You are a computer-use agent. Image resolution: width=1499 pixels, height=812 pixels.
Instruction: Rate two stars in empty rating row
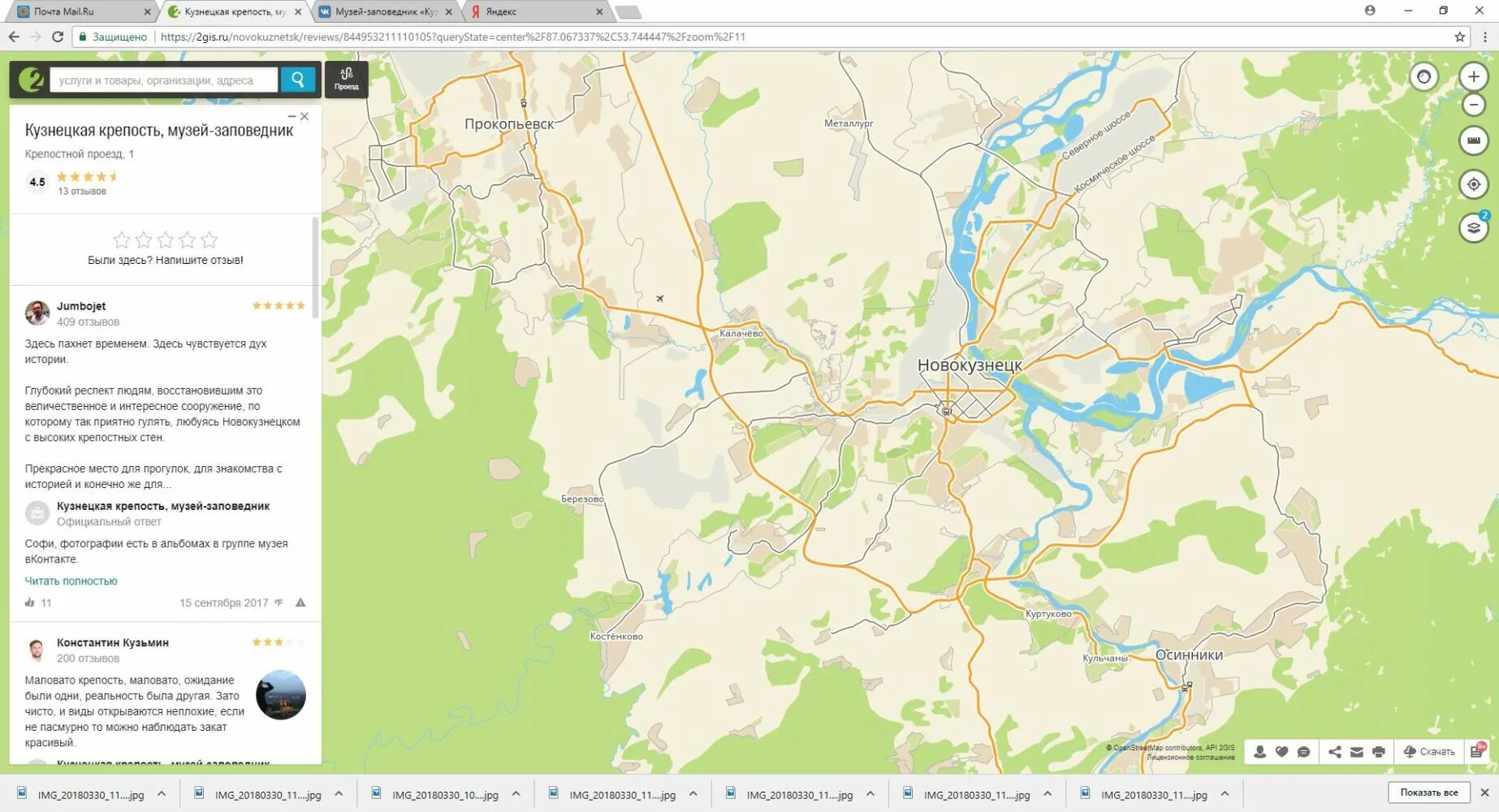click(144, 240)
